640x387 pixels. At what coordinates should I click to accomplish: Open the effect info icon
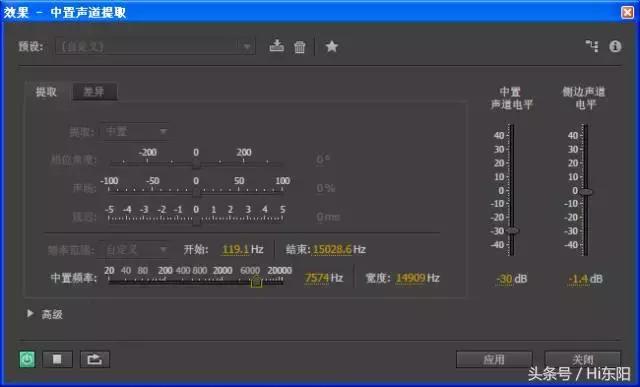(615, 47)
